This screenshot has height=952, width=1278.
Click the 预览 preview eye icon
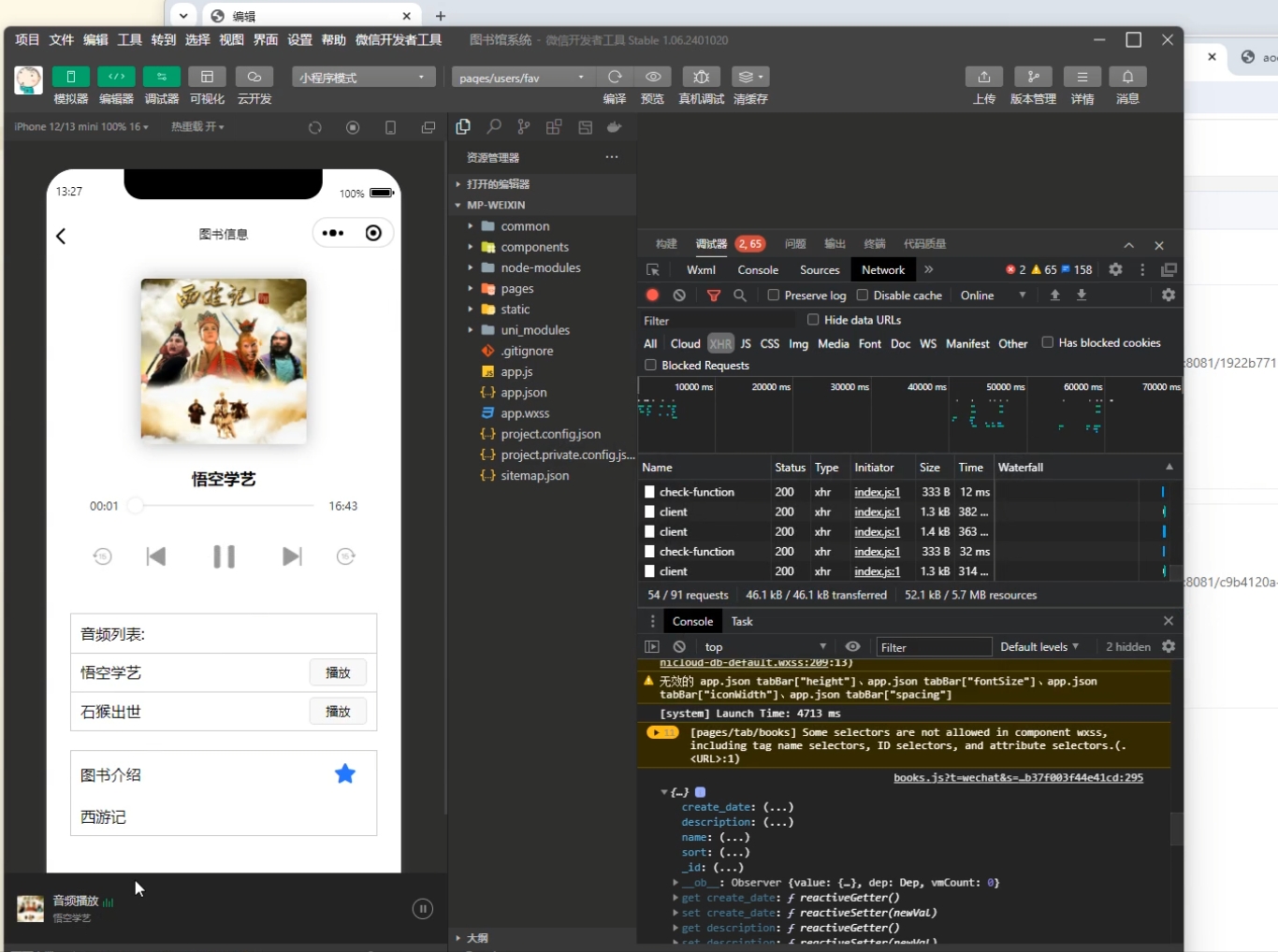pyautogui.click(x=653, y=77)
